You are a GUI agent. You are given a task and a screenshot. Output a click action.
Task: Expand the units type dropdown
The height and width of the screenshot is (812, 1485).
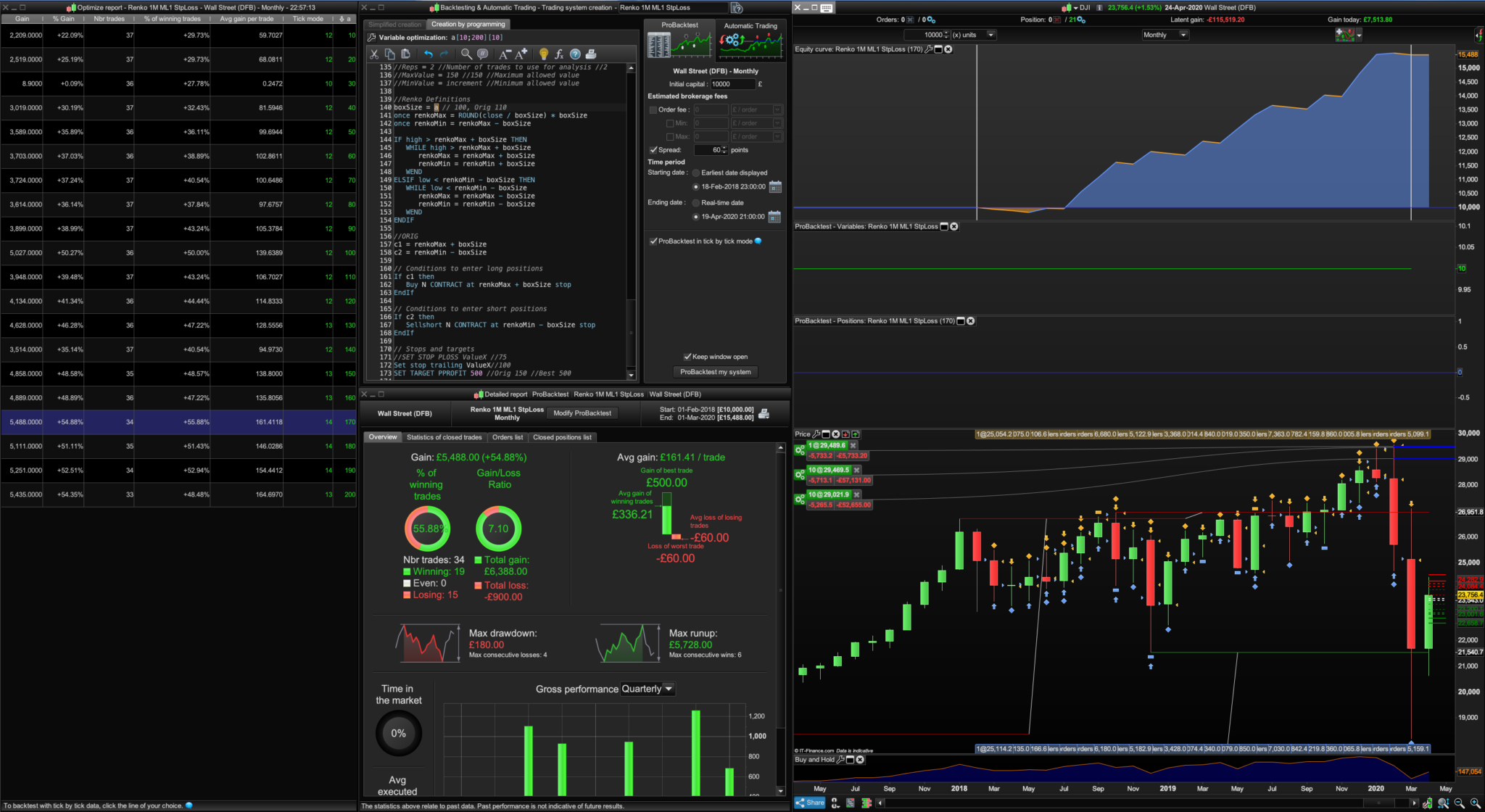991,35
